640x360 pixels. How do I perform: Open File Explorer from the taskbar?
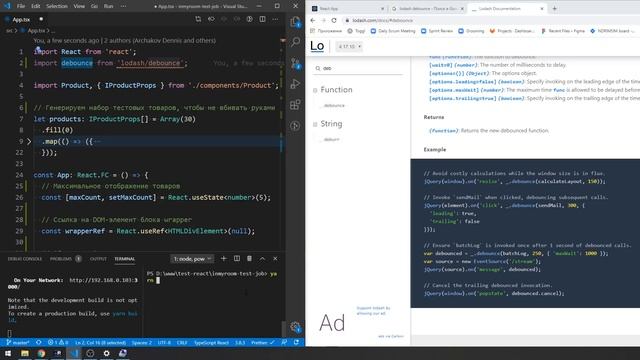[24, 353]
